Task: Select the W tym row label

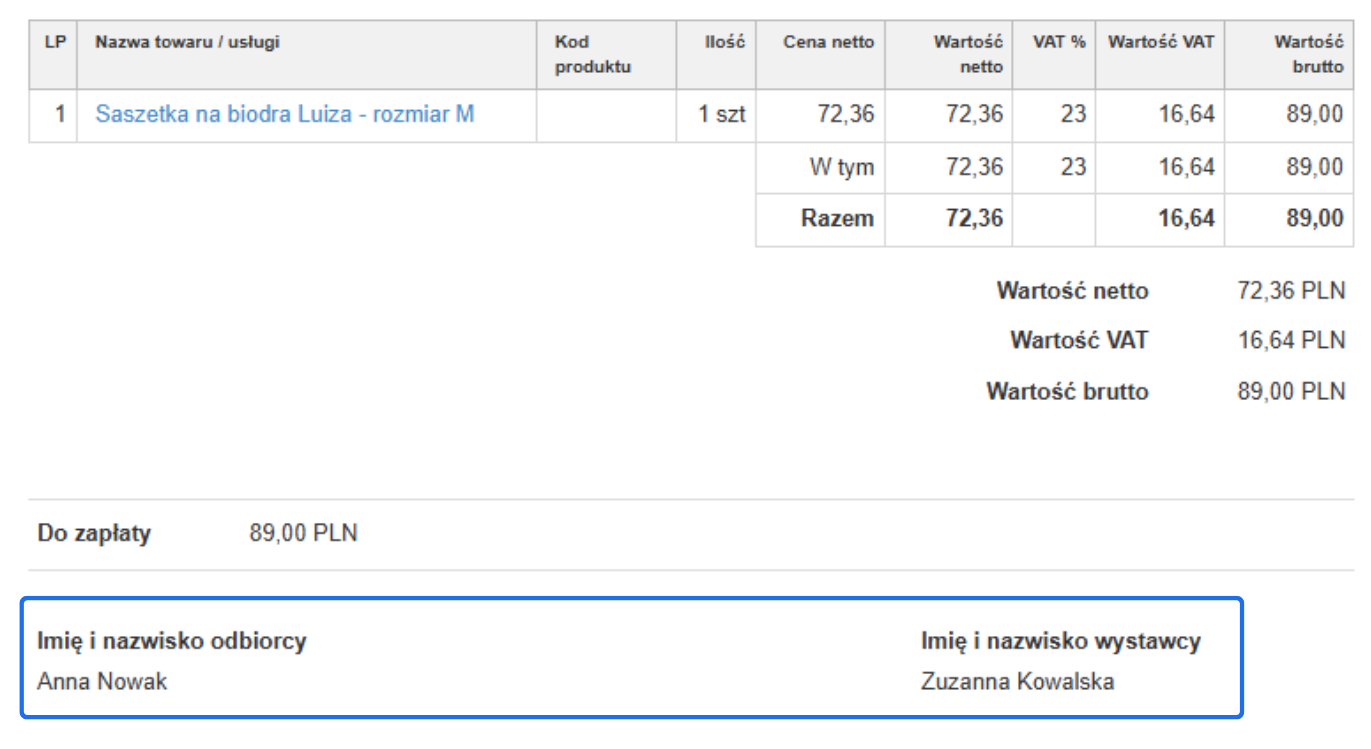Action: pyautogui.click(x=841, y=167)
